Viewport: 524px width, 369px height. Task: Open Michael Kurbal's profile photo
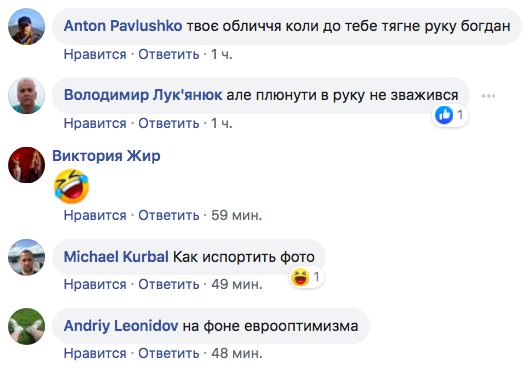(x=26, y=257)
